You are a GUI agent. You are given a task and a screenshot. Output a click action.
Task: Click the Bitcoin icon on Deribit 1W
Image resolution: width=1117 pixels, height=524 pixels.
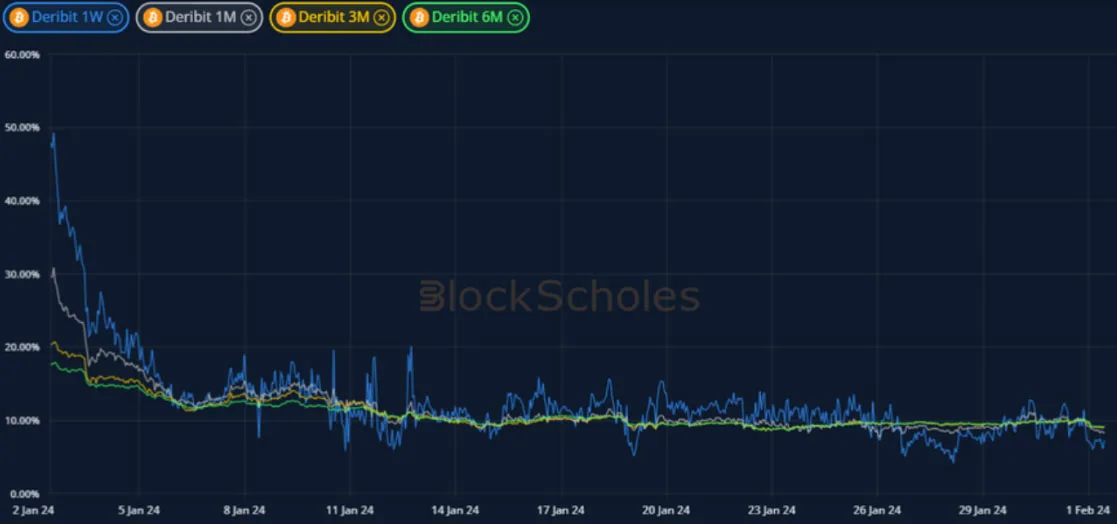(19, 18)
